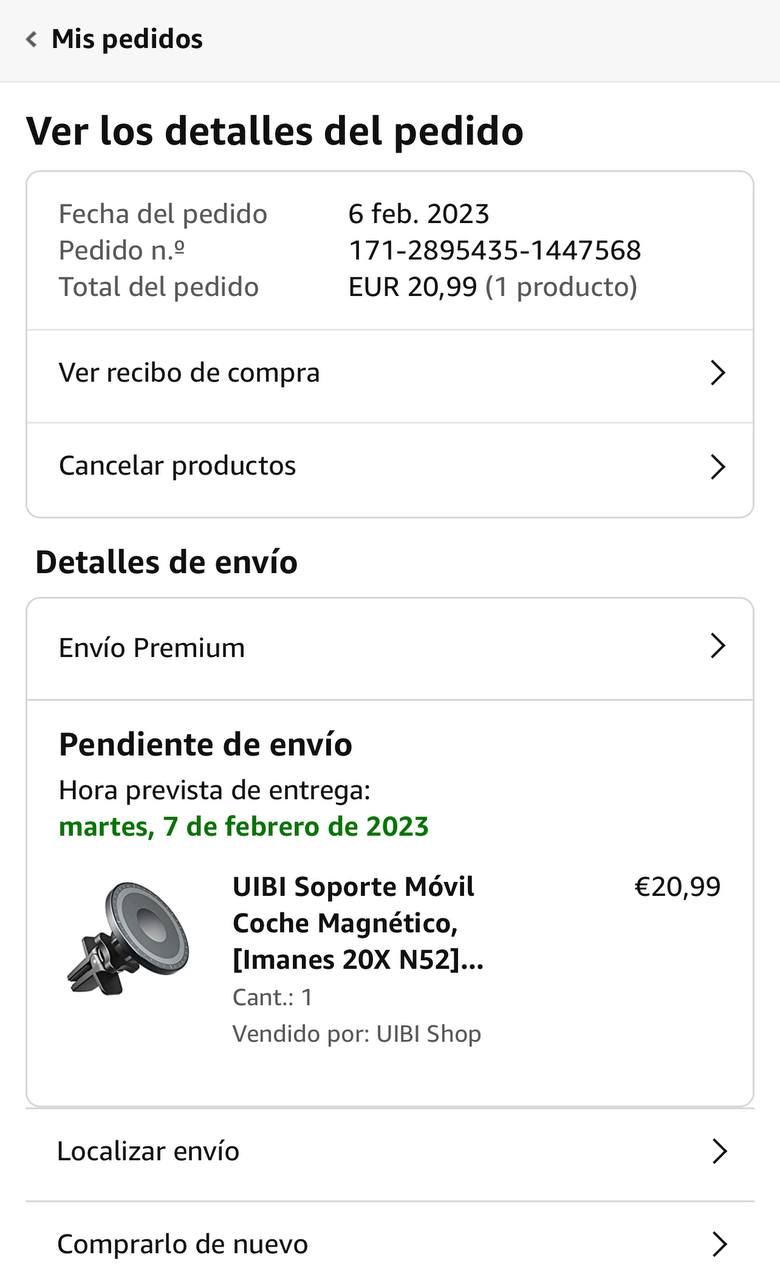Image resolution: width=780 pixels, height=1280 pixels.
Task: Select the order number 171-2895435-1447568
Action: pyautogui.click(x=494, y=250)
